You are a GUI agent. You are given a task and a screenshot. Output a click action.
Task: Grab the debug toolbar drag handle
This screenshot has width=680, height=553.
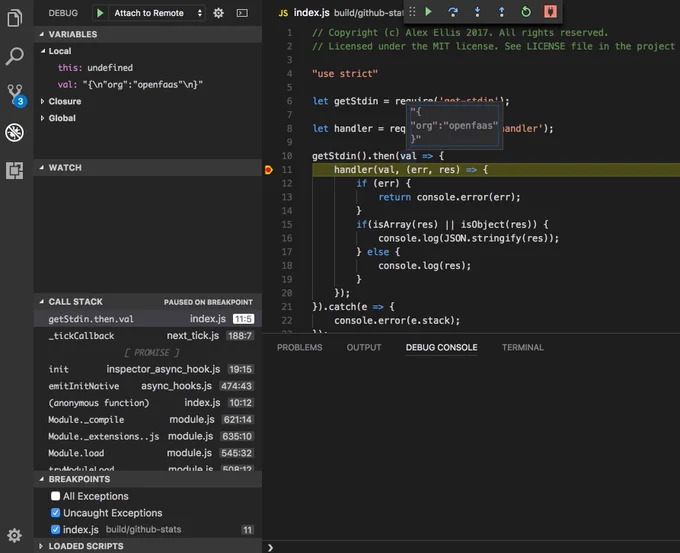[x=412, y=12]
